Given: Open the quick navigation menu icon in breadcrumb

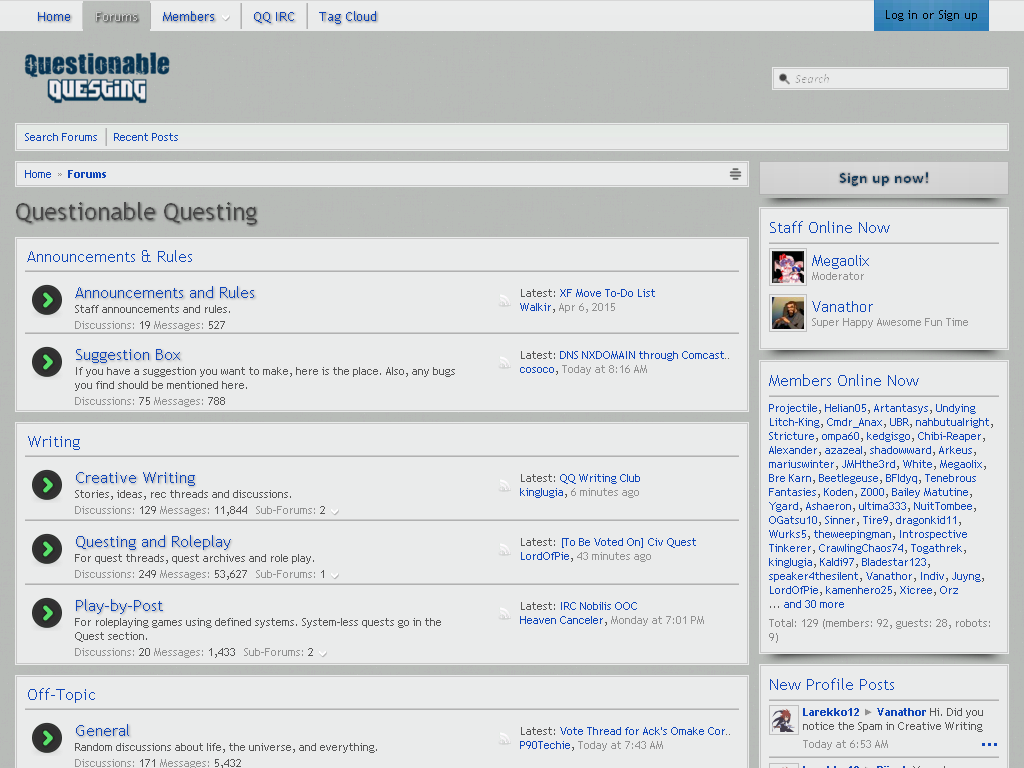Looking at the screenshot, I should [735, 174].
